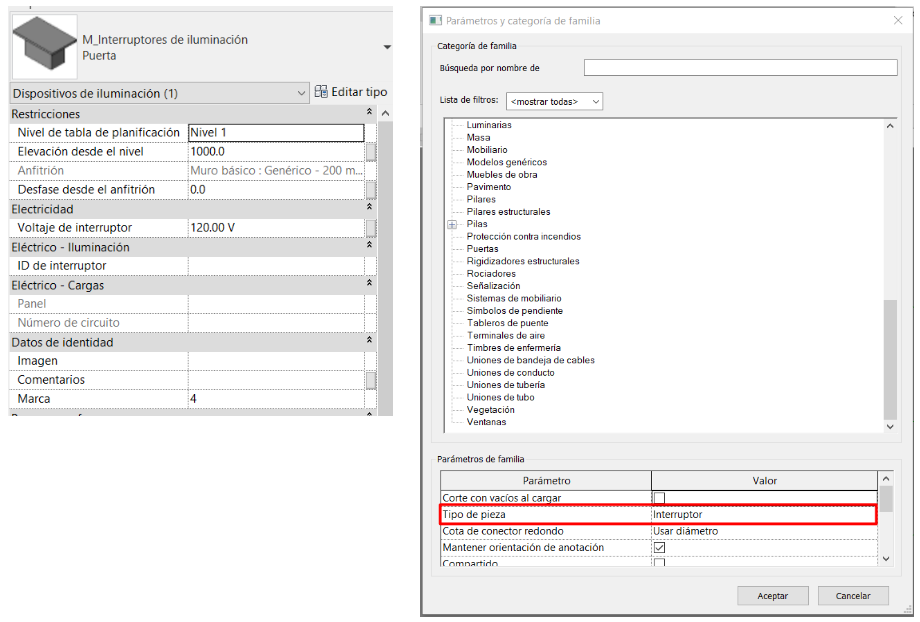Select Ventanas category
The width and height of the screenshot is (920, 622).
(x=486, y=422)
